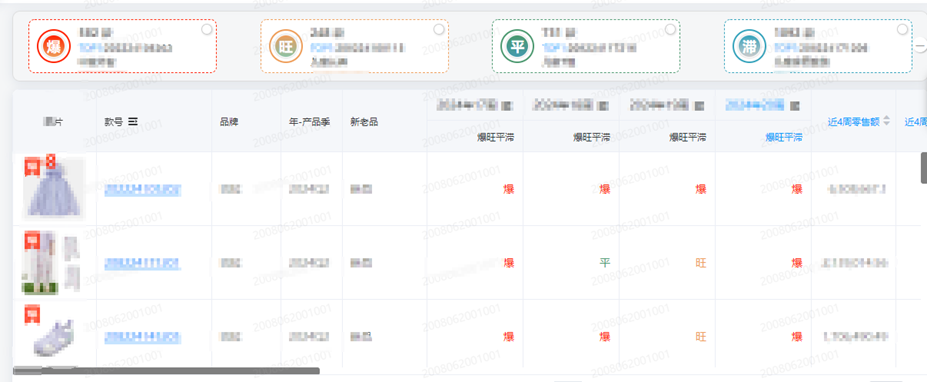927x382 pixels.
Task: Click the sneaker row retail sales value
Action: tap(855, 337)
